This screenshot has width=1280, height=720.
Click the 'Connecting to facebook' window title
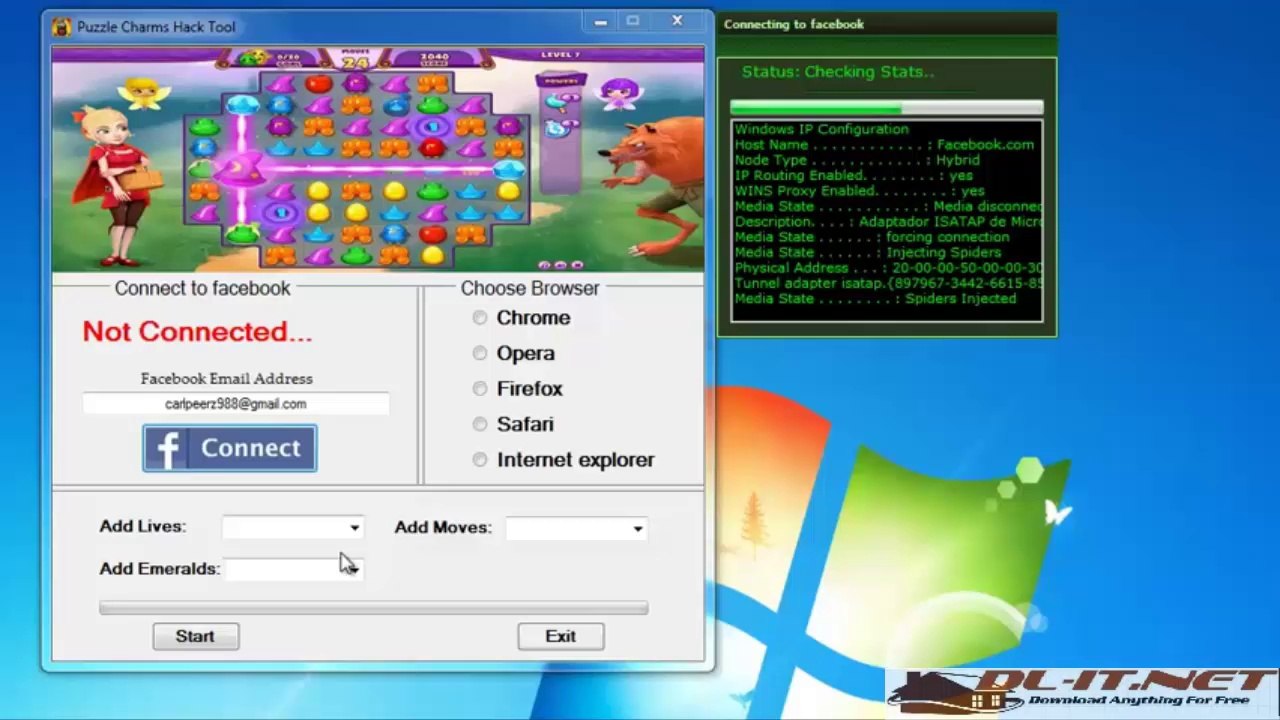click(x=794, y=24)
